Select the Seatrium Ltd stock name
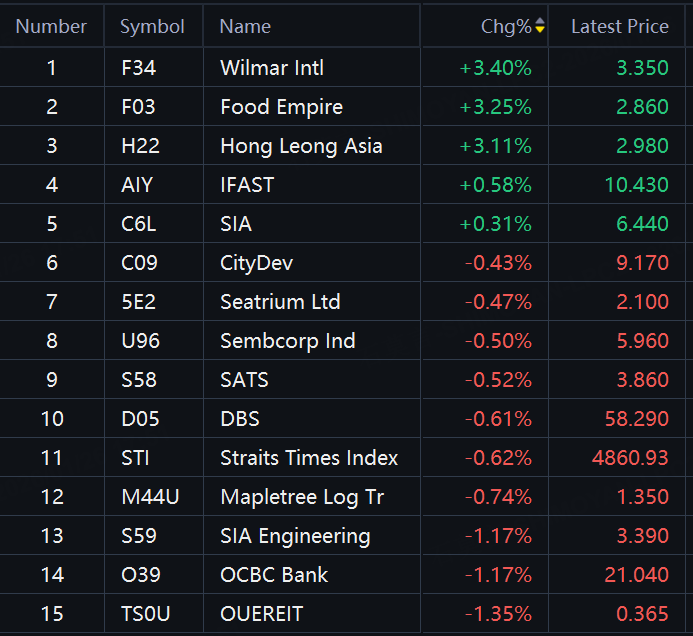Viewport: 693px width, 636px height. (x=280, y=302)
